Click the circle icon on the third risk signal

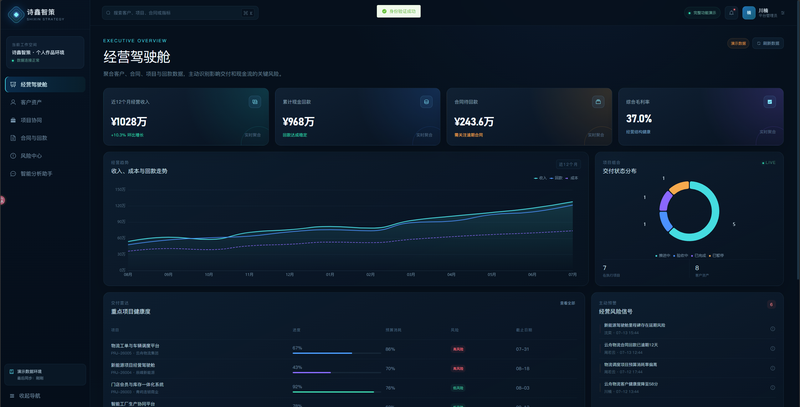pos(772,368)
